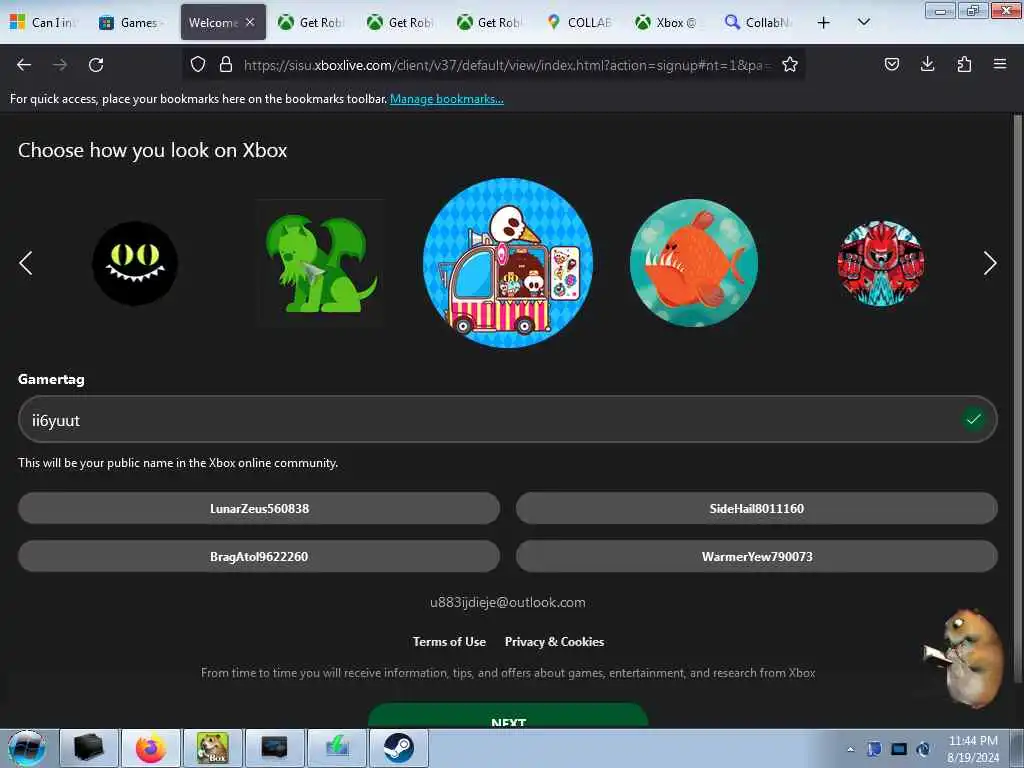Open the extensions puzzle icon

click(964, 64)
